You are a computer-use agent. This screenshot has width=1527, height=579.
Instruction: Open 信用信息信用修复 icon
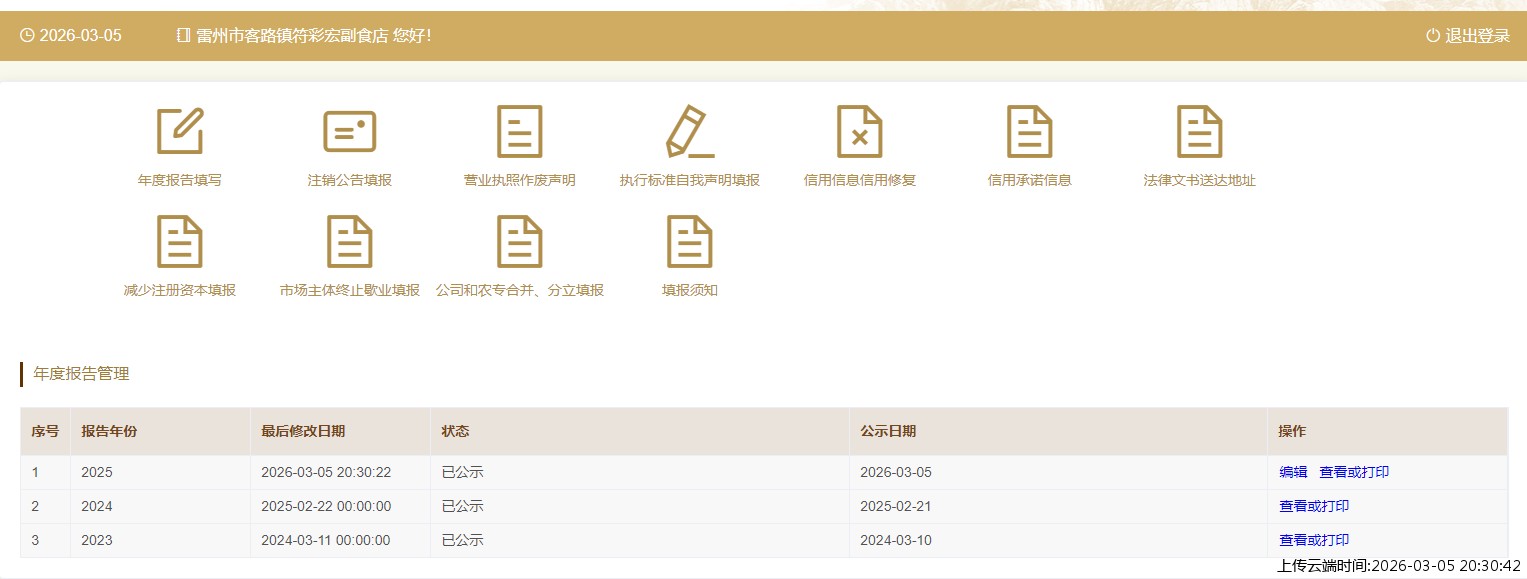(860, 131)
